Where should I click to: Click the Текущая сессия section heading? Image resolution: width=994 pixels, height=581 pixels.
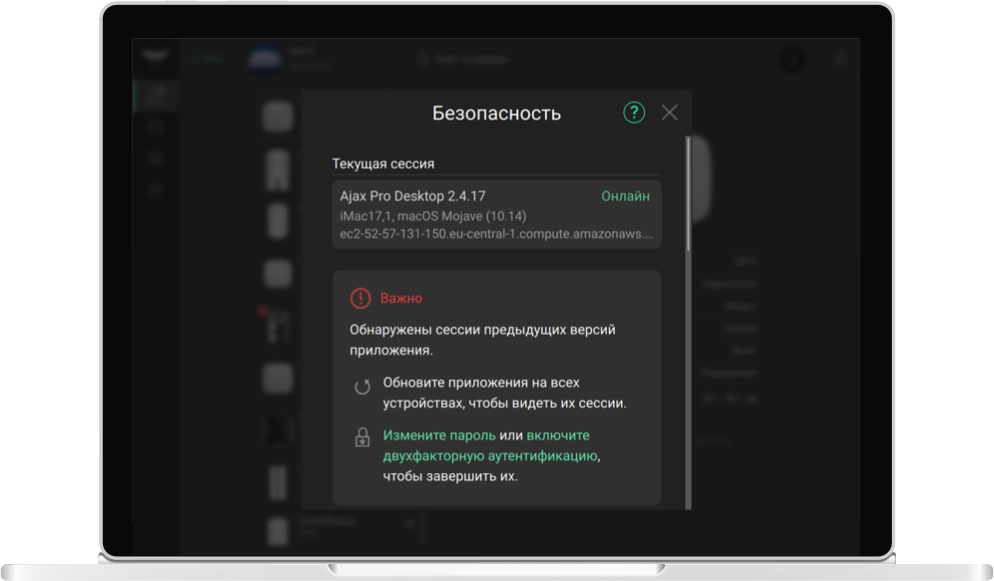pyautogui.click(x=383, y=163)
